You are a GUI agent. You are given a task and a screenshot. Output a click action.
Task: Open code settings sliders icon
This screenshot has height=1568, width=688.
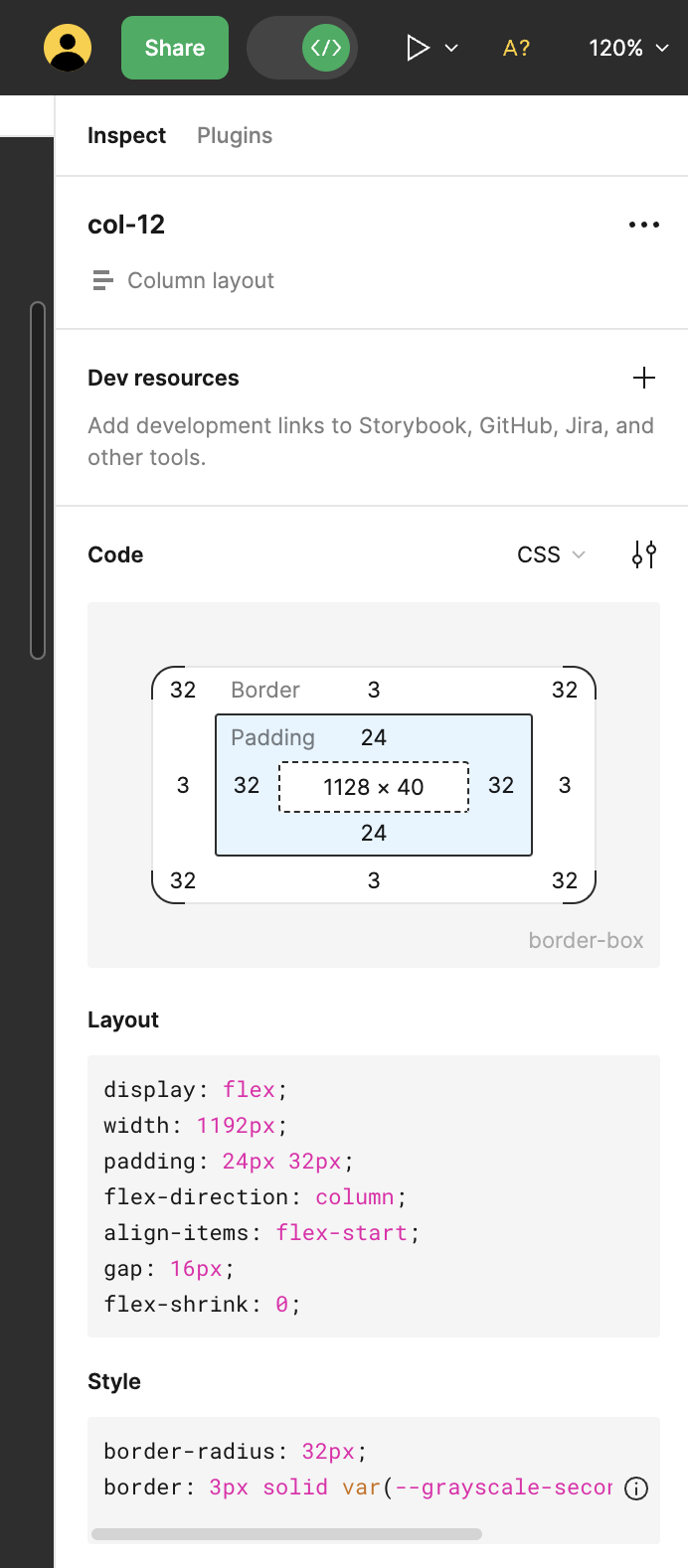point(644,554)
